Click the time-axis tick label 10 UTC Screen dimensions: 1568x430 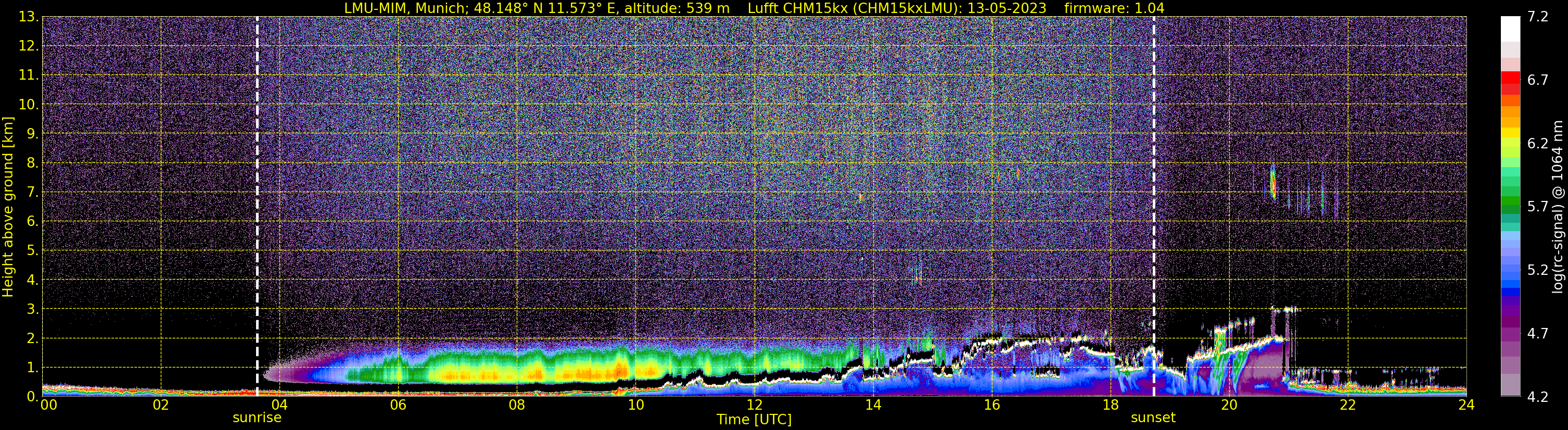point(635,406)
